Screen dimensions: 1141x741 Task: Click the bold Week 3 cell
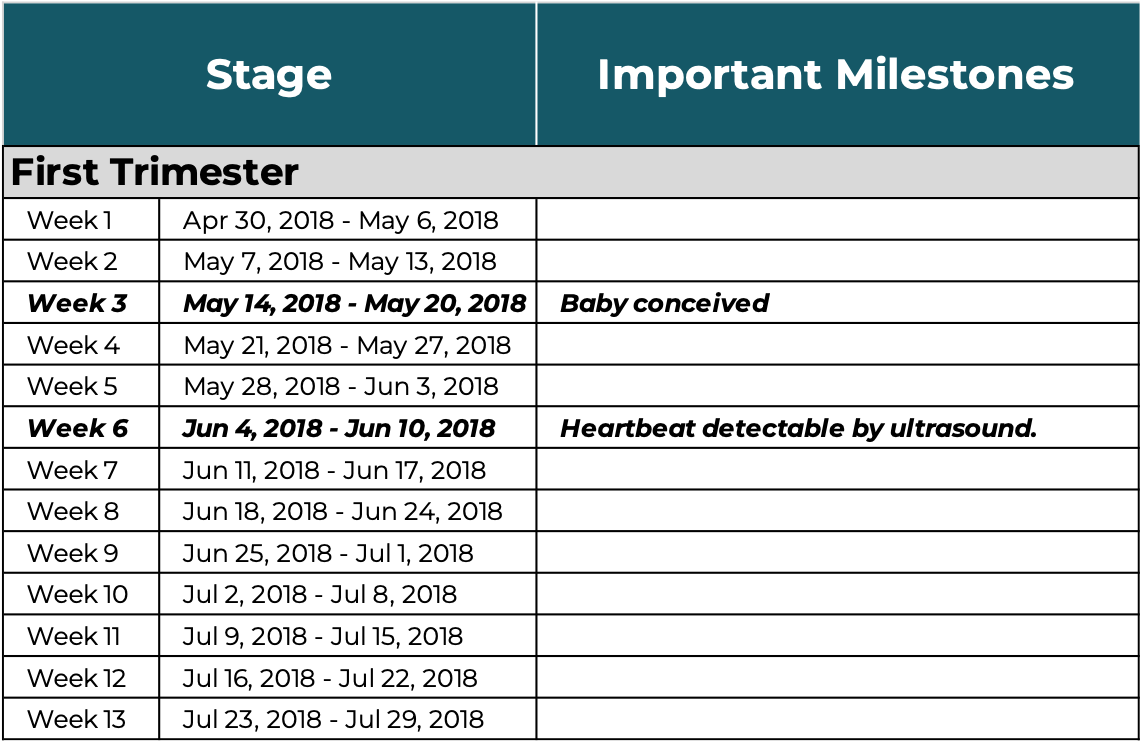tap(78, 303)
